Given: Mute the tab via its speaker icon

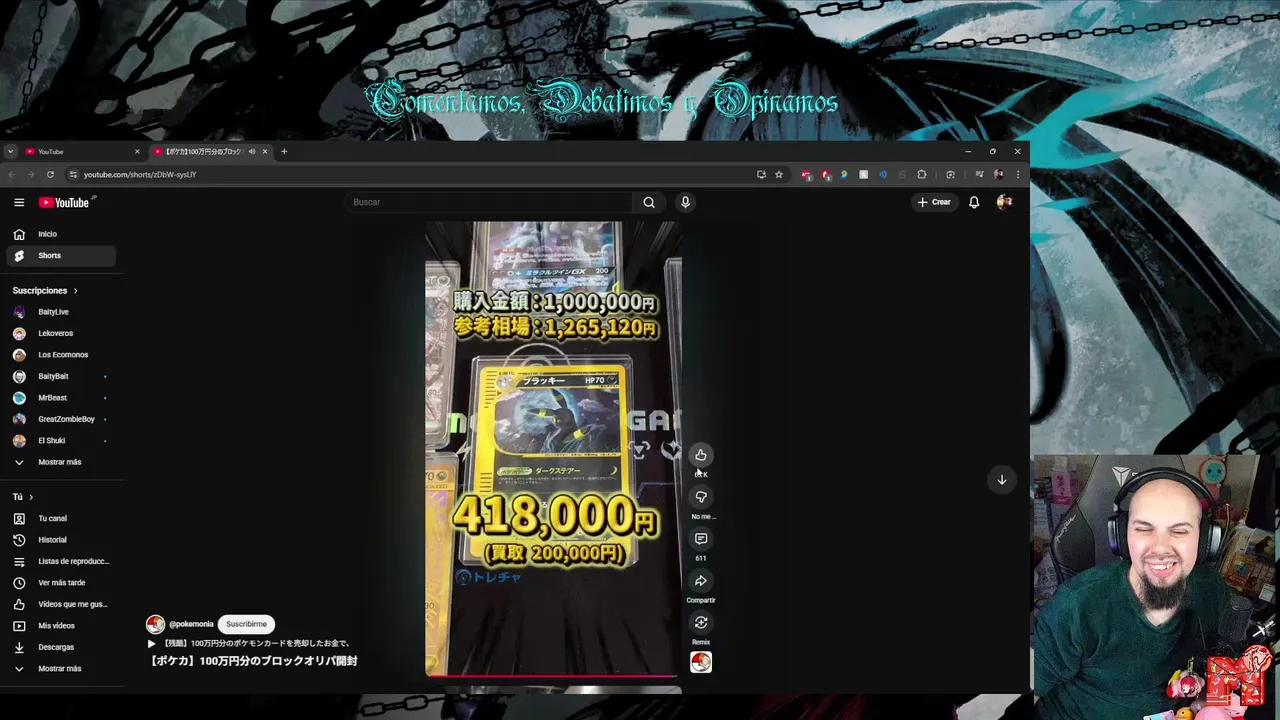Looking at the screenshot, I should coord(252,152).
